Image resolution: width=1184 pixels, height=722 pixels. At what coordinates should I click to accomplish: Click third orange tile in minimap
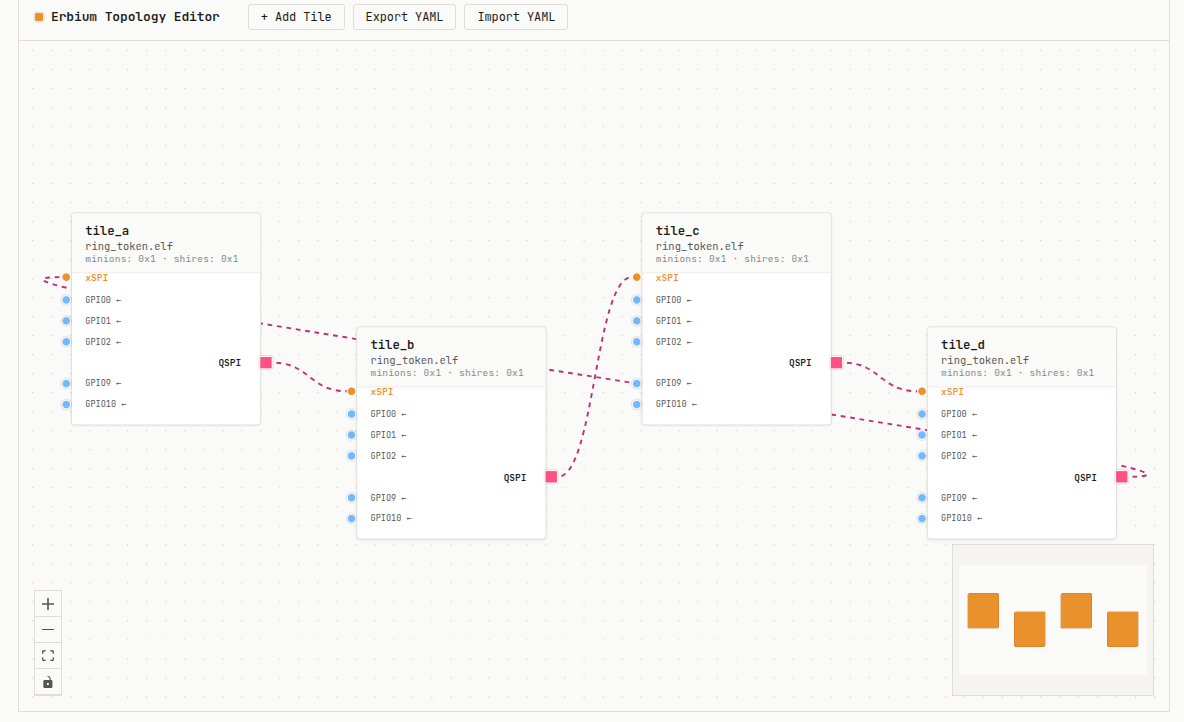1076,611
